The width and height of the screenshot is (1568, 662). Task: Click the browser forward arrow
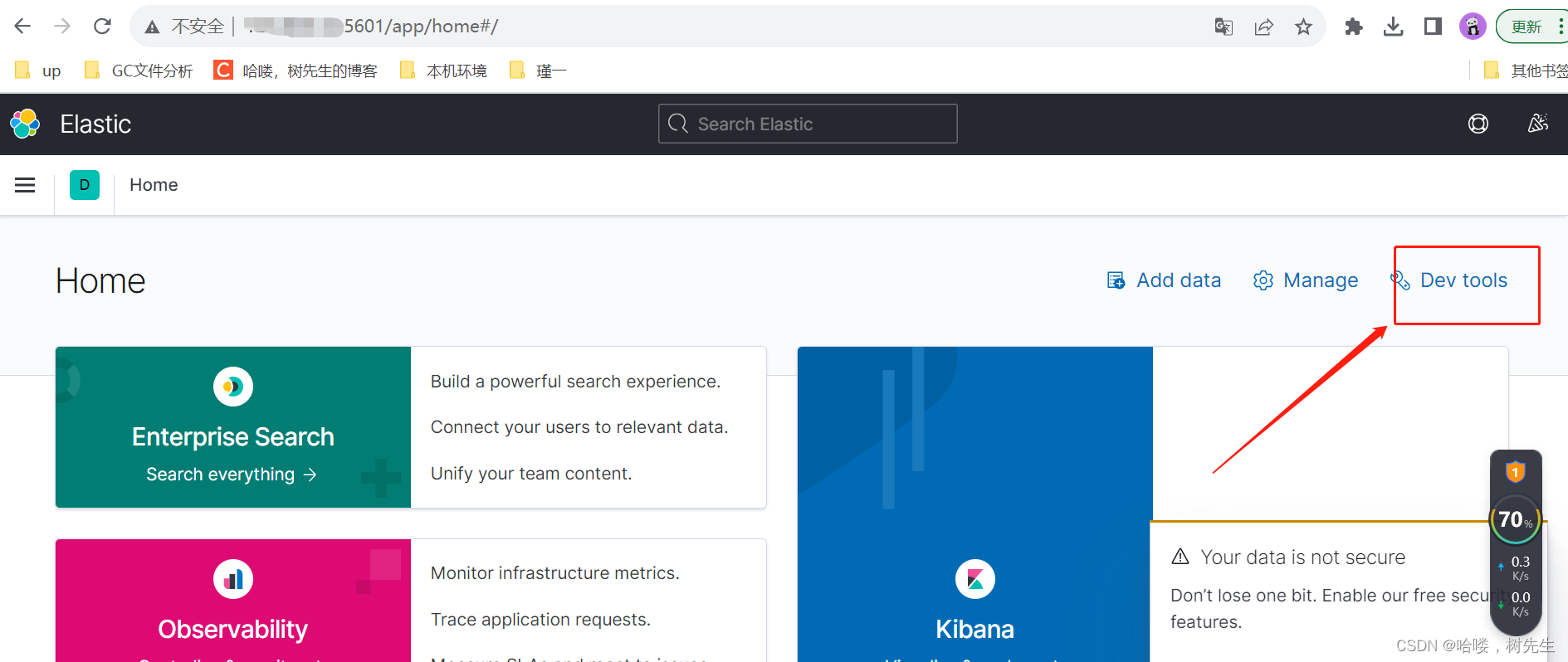point(62,27)
